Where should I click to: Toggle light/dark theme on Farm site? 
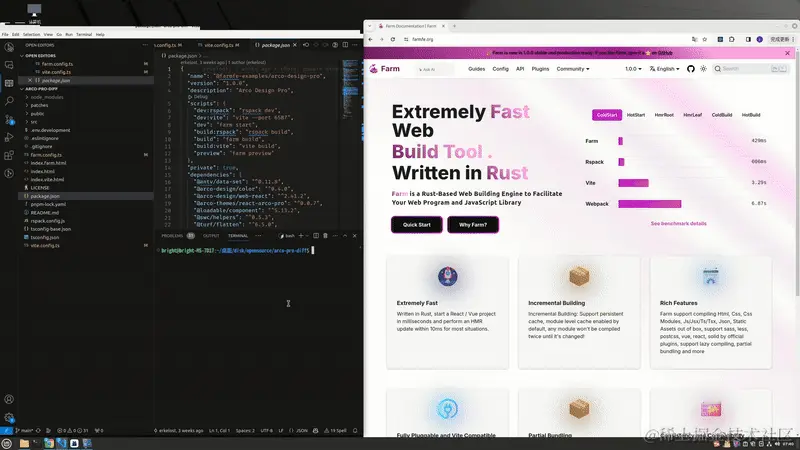coord(704,69)
